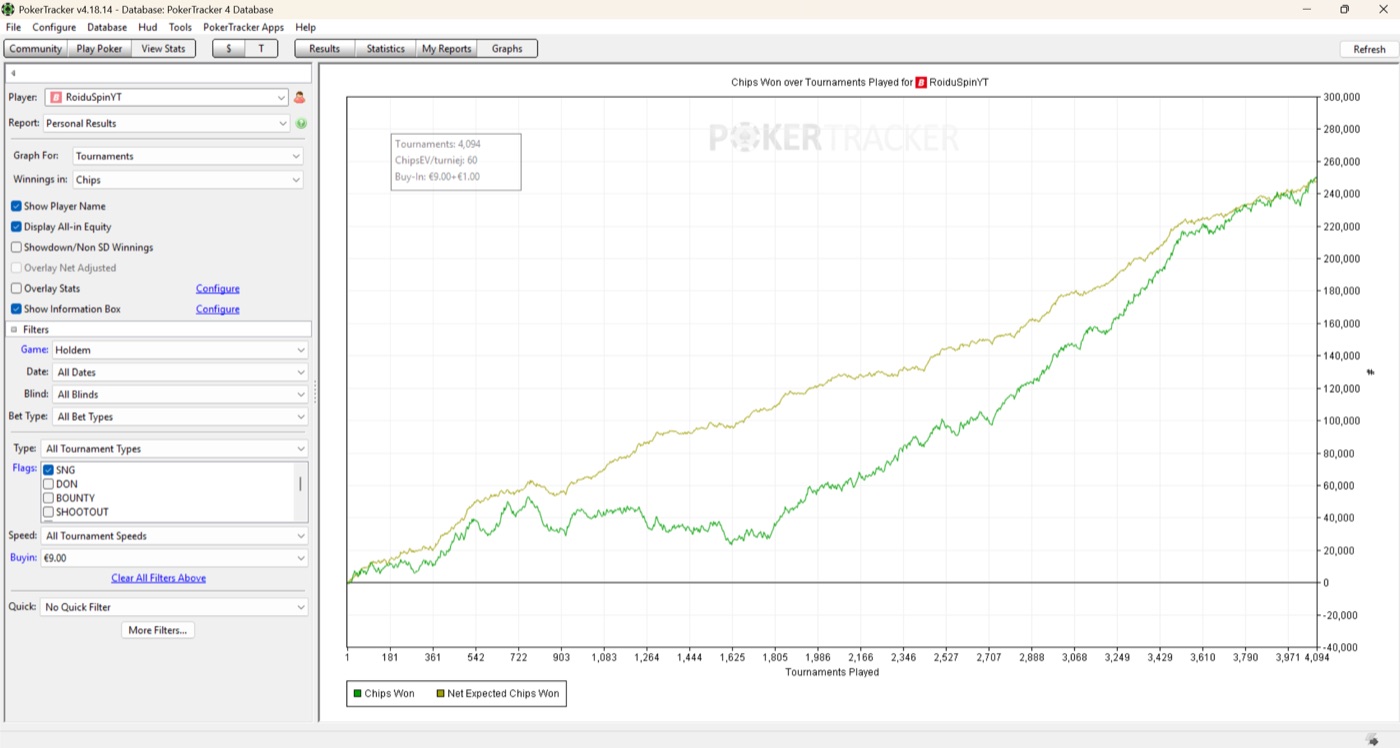1400x748 pixels.
Task: Expand the Date filter dropdown
Action: (181, 372)
